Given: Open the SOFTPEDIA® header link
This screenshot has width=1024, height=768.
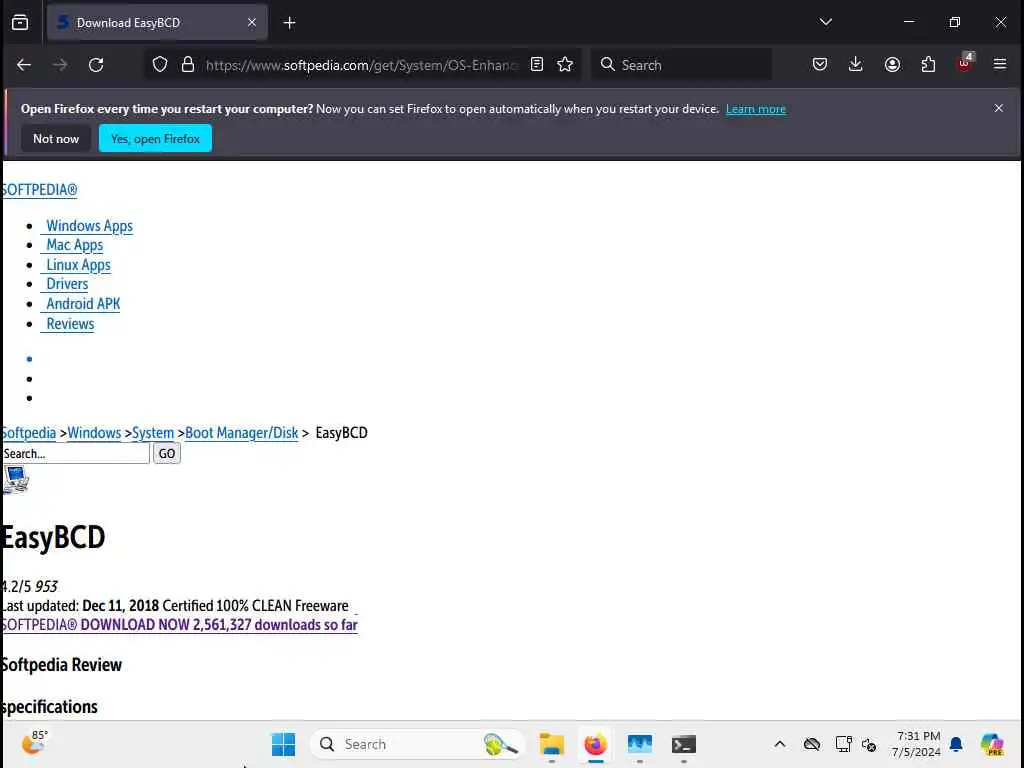Looking at the screenshot, I should [40, 190].
